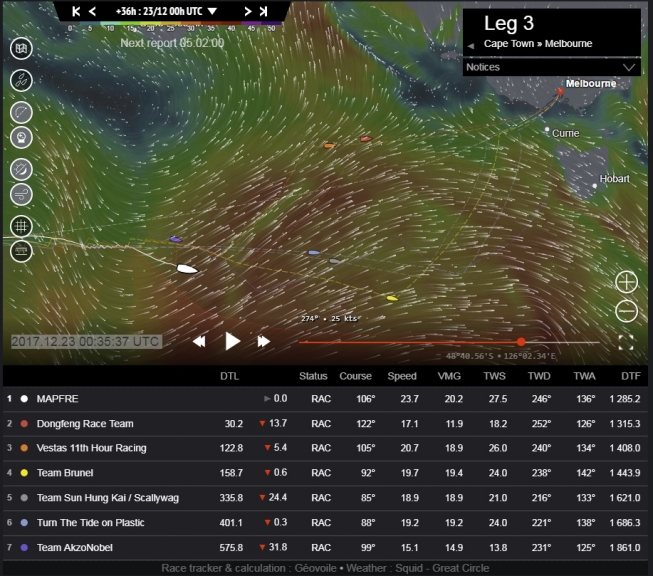This screenshot has height=576, width=653.
Task: Sort by the Status column header
Action: point(313,376)
